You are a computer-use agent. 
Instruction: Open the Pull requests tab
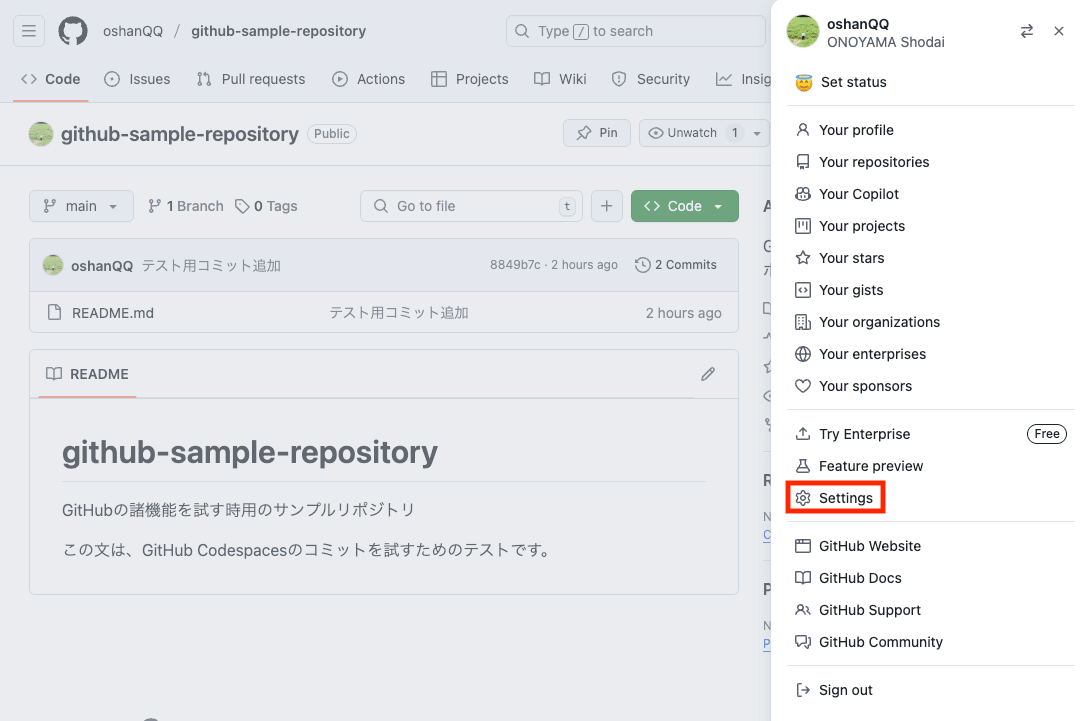click(x=251, y=79)
